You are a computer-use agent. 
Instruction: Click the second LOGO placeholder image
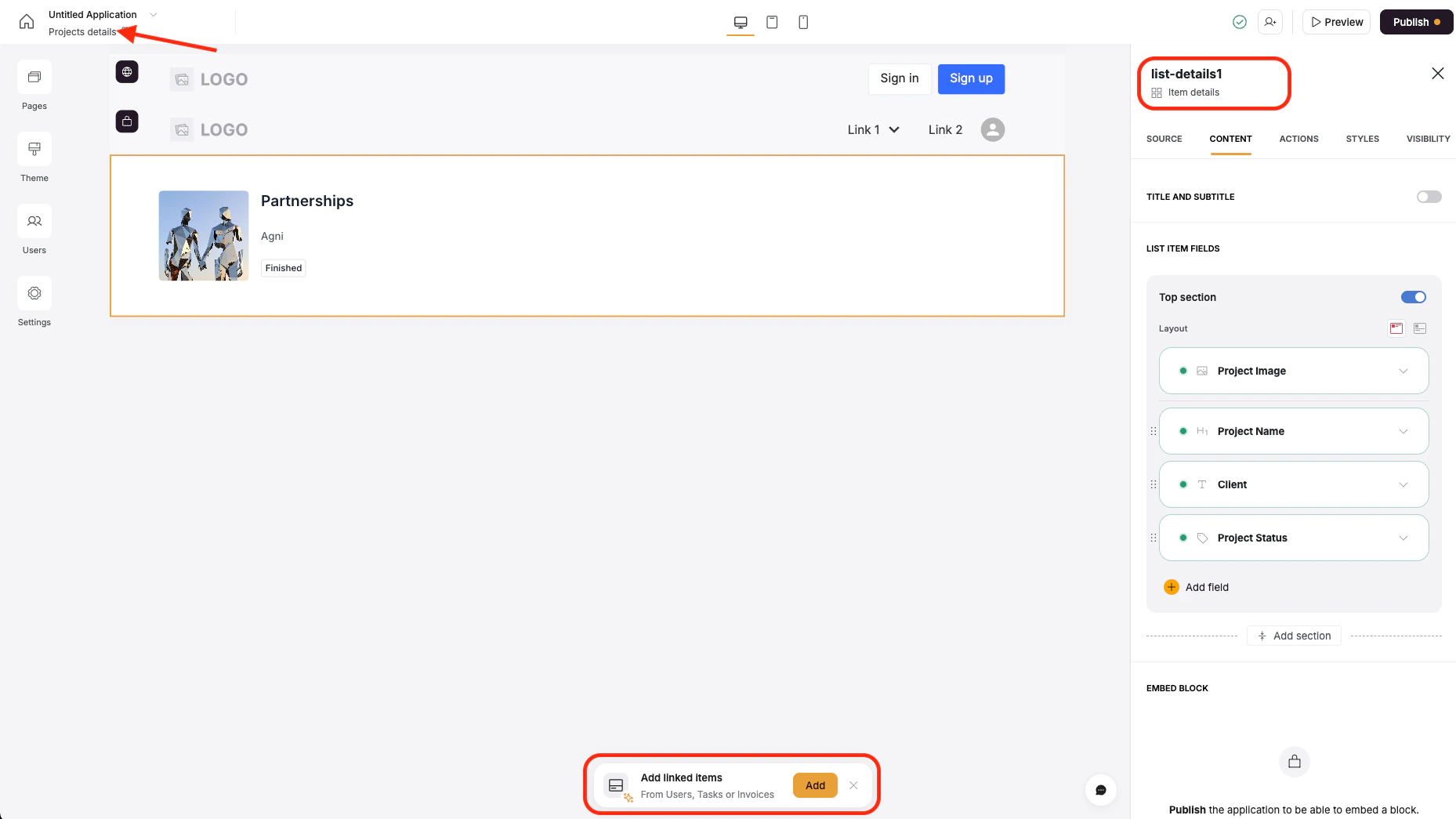point(182,129)
